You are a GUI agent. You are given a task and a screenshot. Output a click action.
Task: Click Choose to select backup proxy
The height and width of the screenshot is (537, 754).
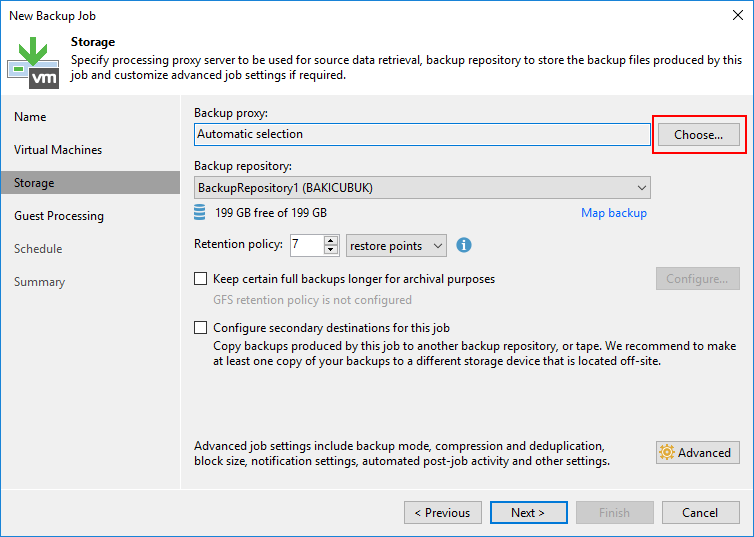pos(698,134)
